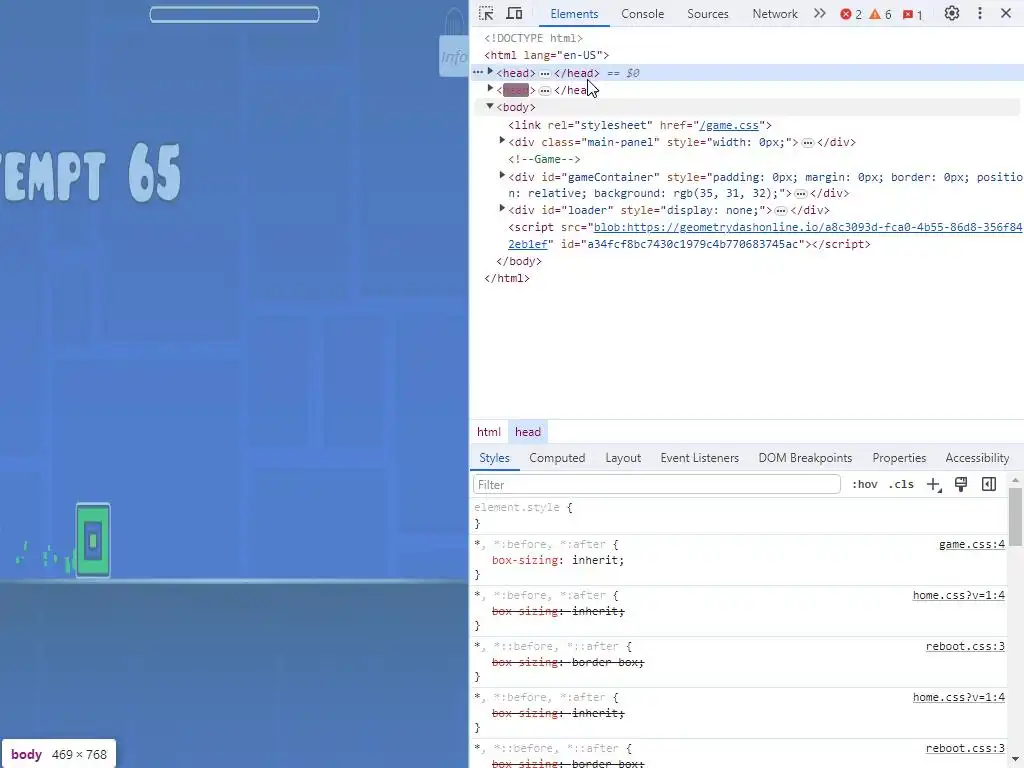Show more DevTools tabs chevron
The height and width of the screenshot is (768, 1024).
point(820,13)
